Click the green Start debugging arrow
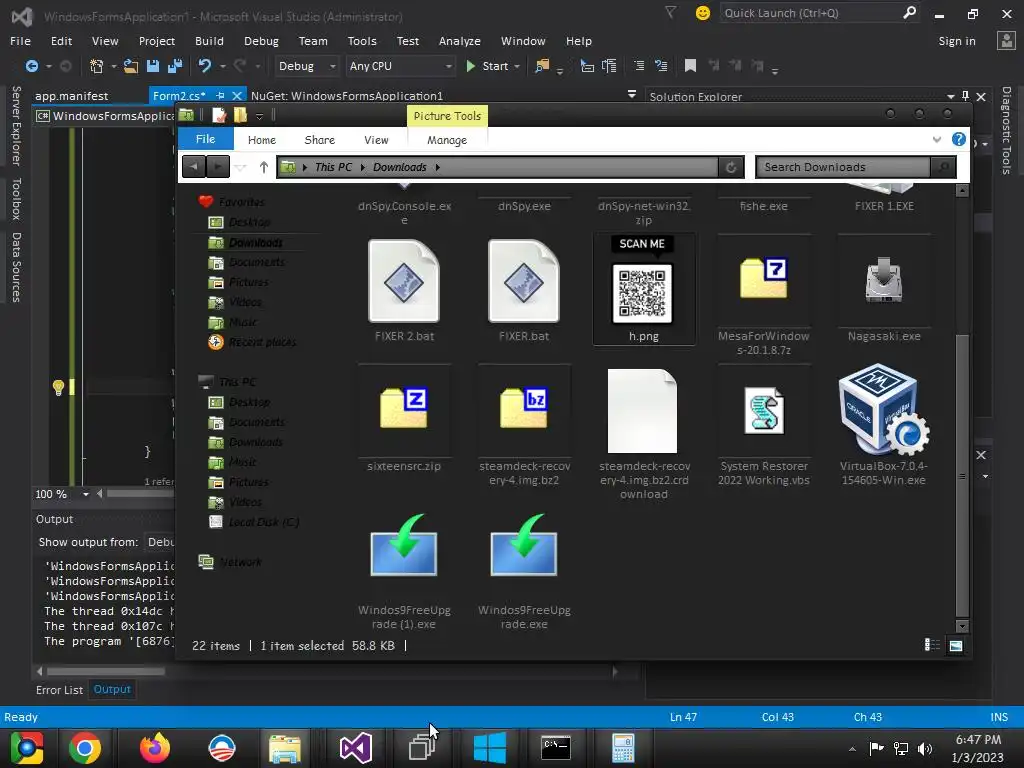Image resolution: width=1024 pixels, height=768 pixels. 470,66
